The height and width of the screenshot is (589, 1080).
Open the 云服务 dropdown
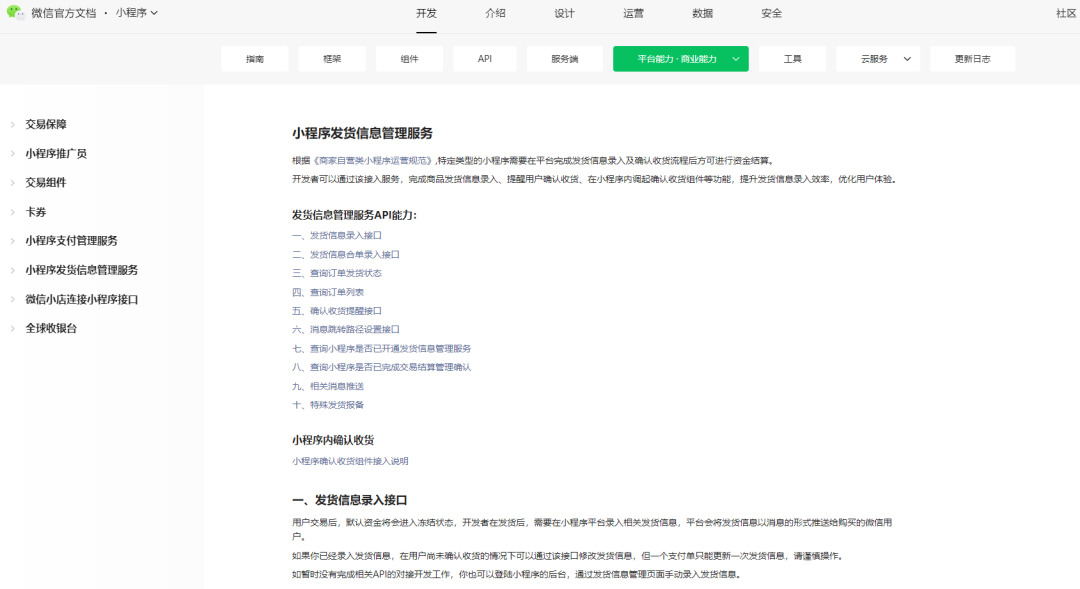tap(878, 58)
